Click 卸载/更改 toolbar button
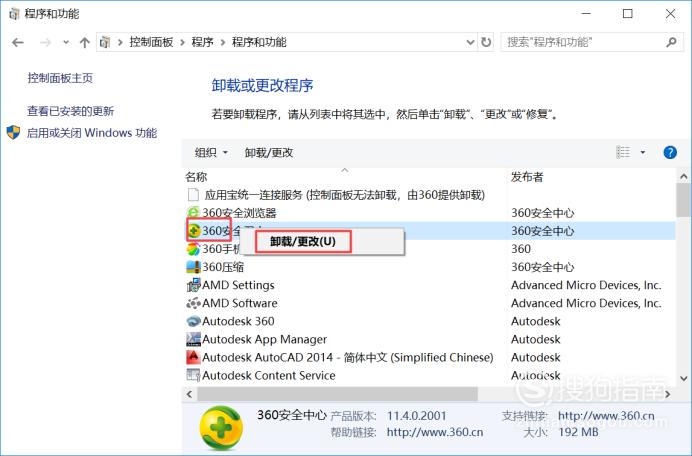 269,153
